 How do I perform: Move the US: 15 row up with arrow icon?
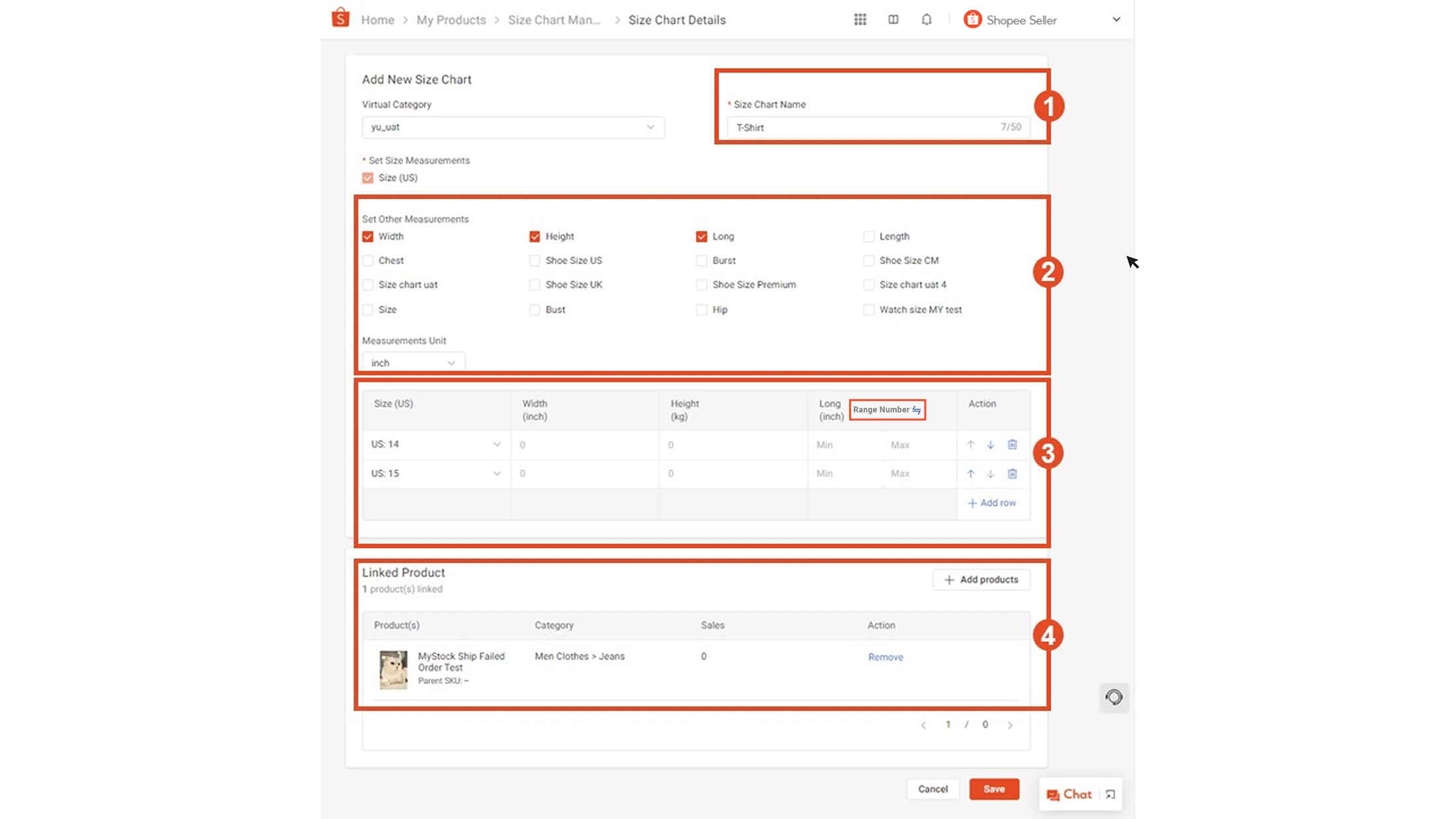(970, 474)
